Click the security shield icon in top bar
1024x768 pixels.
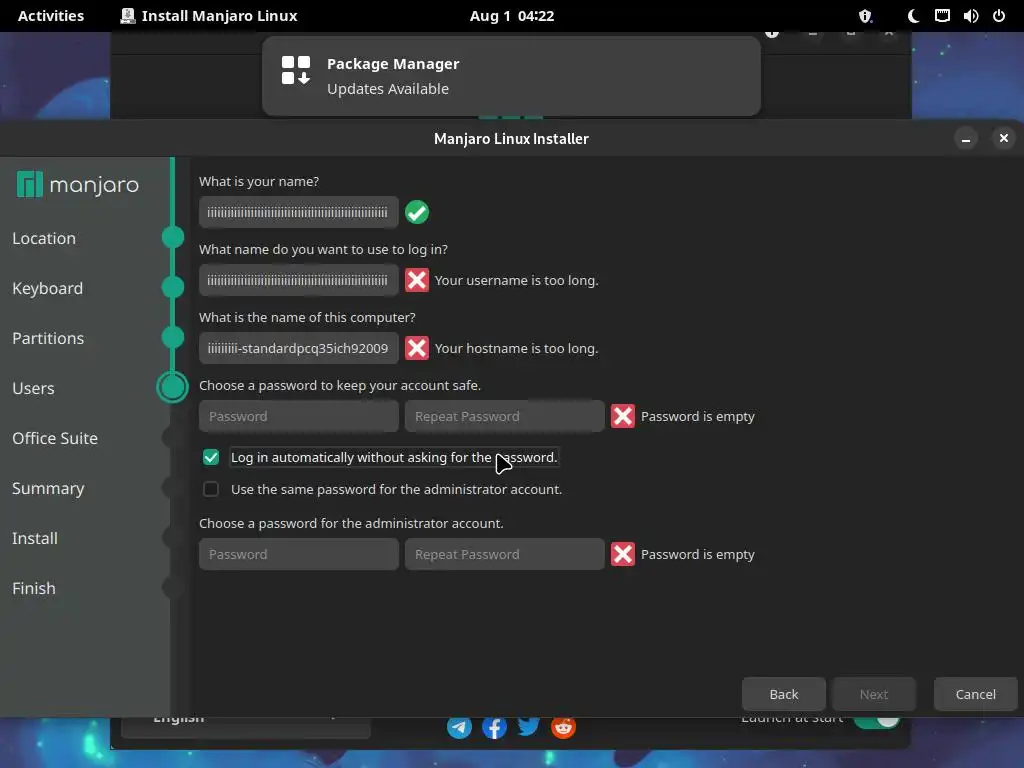[865, 16]
